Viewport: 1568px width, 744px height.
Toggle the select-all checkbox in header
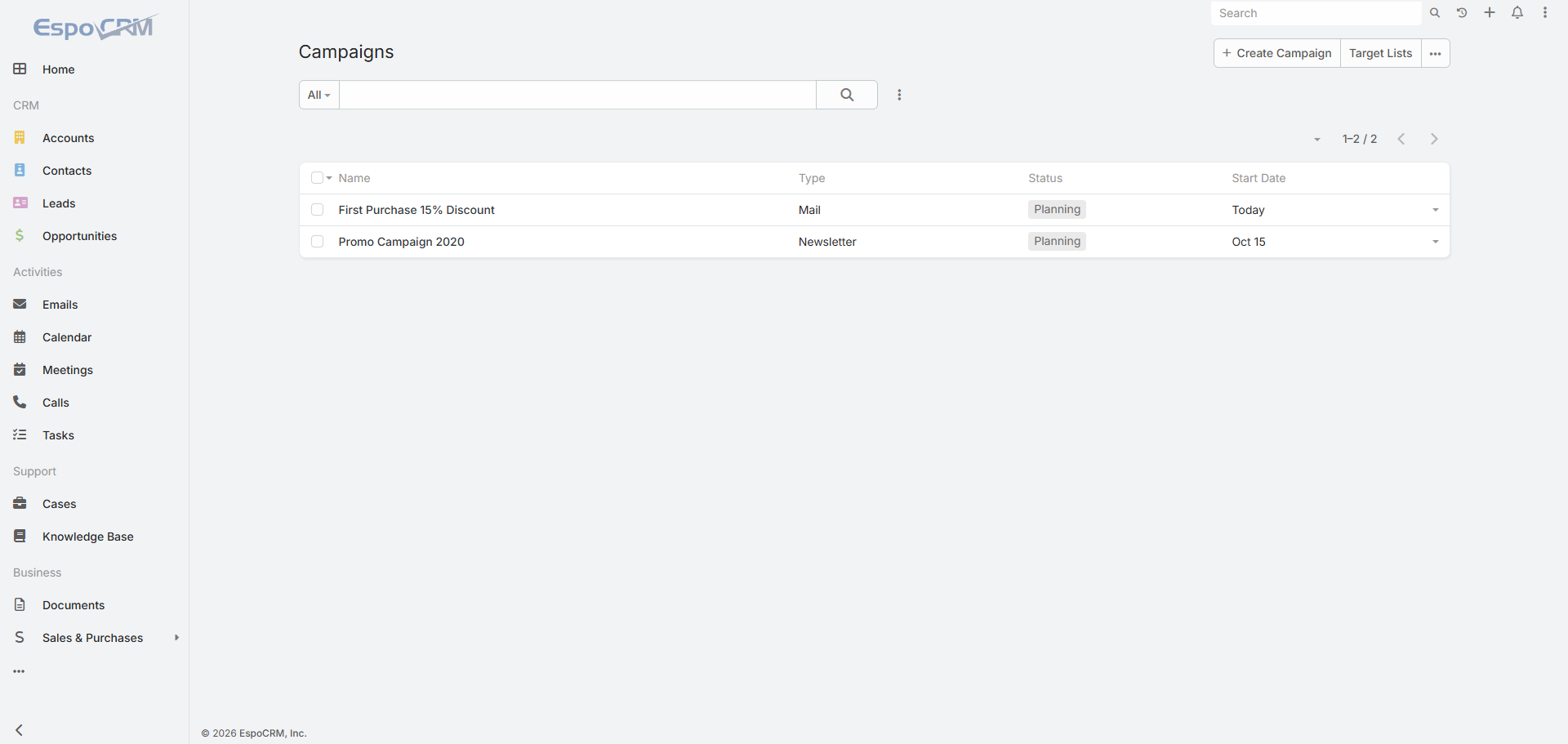[x=317, y=178]
